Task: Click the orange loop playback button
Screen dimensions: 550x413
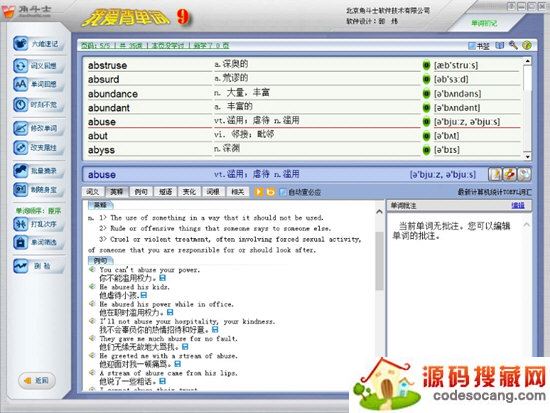Action: [270, 192]
